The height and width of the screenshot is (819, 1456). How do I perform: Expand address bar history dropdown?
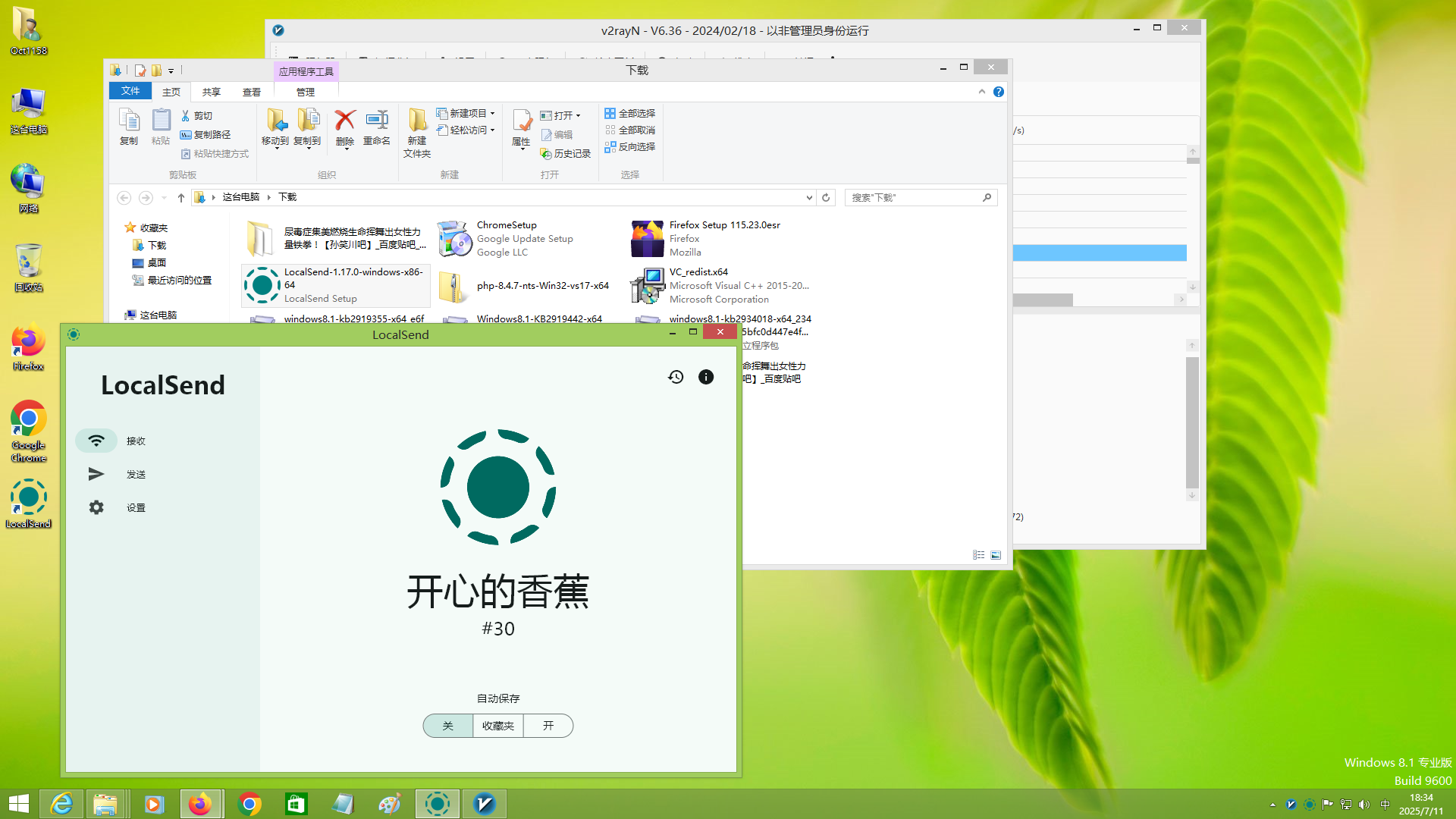tap(809, 197)
